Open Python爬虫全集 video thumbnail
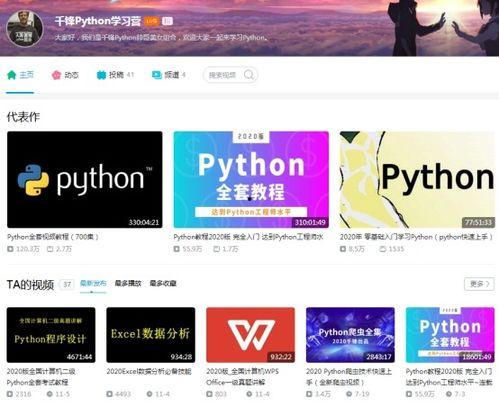This screenshot has height=407, width=499. pos(350,335)
